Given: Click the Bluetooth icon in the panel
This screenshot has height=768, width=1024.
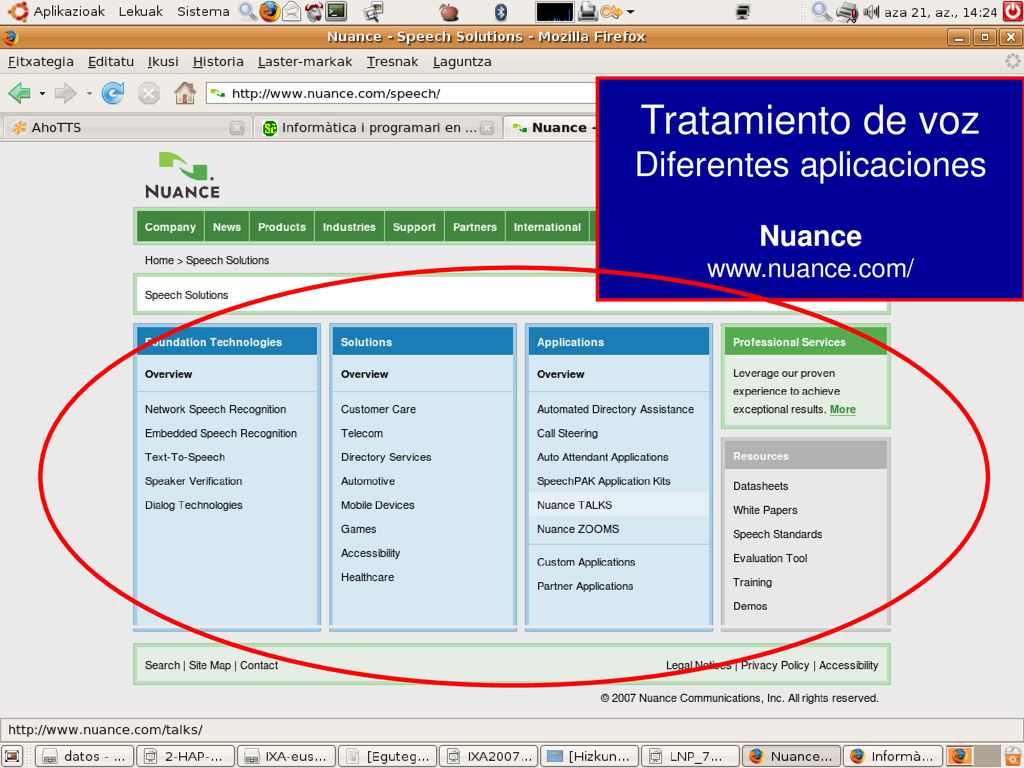Looking at the screenshot, I should [501, 12].
